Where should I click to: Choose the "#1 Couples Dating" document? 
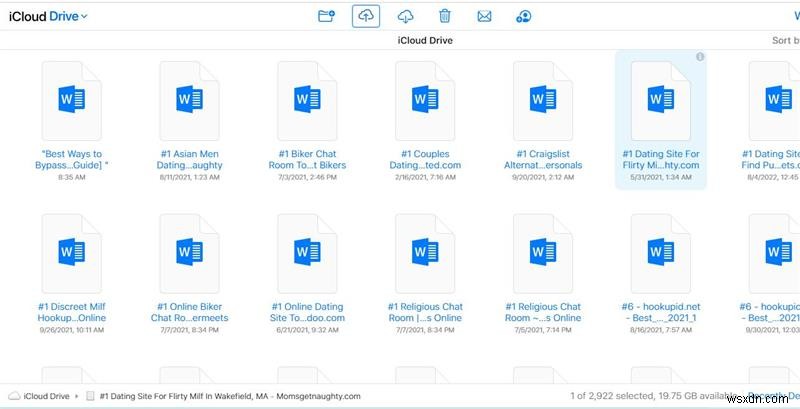click(425, 121)
